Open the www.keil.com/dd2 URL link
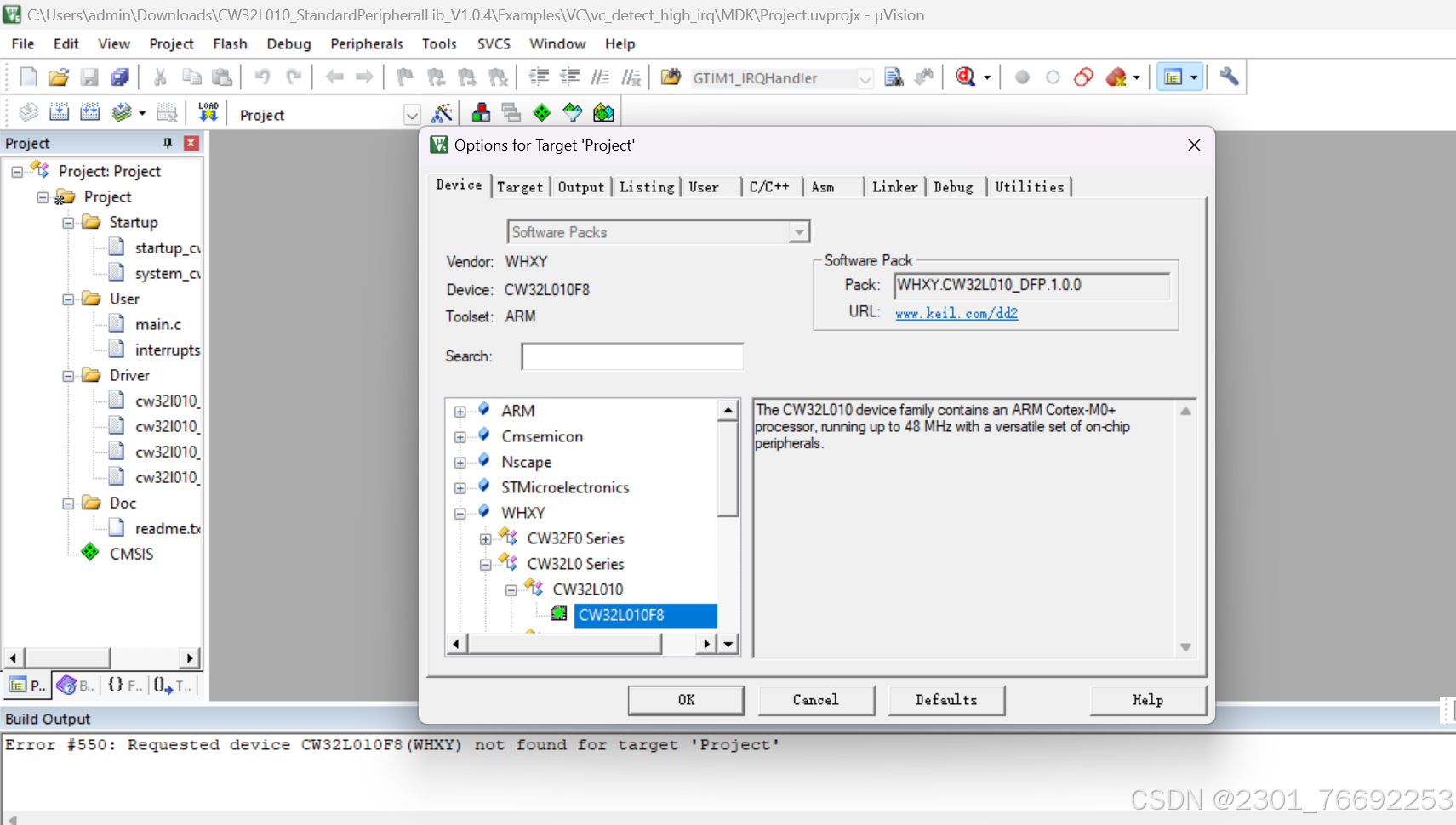Viewport: 1456px width, 825px height. coord(956,313)
